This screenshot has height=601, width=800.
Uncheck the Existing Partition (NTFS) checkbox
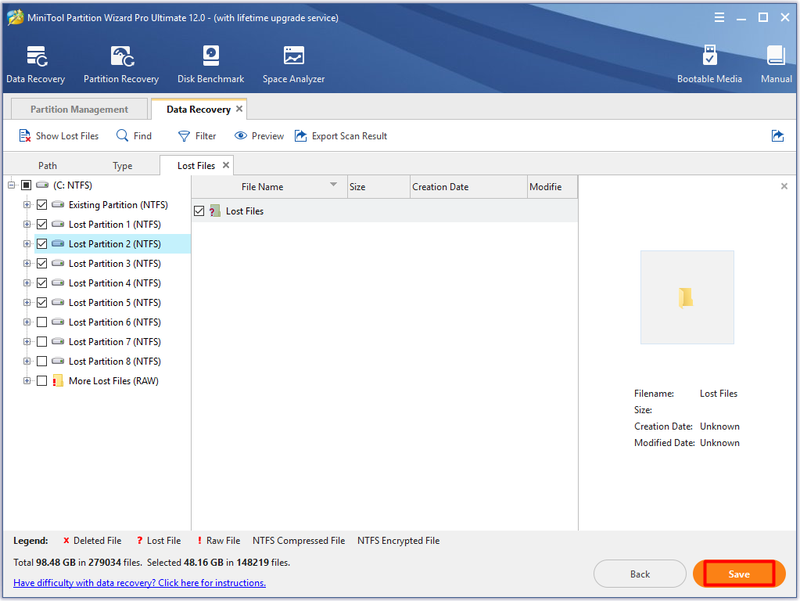point(42,205)
